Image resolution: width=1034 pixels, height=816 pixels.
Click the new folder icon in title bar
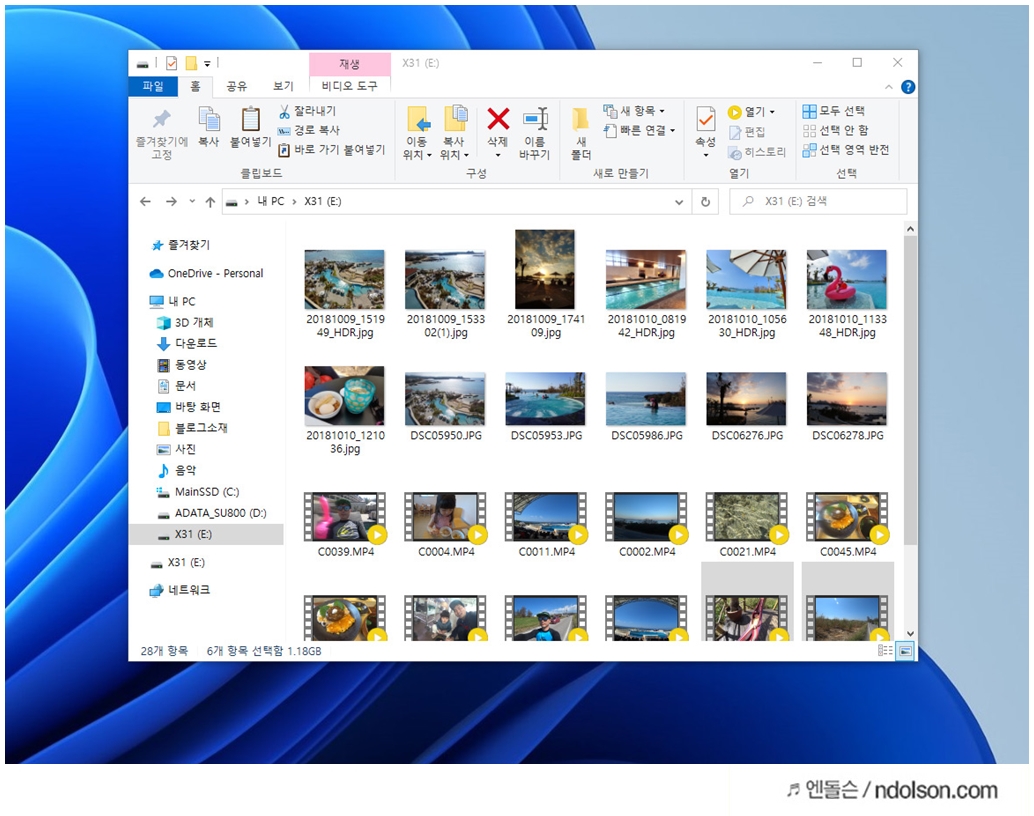191,63
